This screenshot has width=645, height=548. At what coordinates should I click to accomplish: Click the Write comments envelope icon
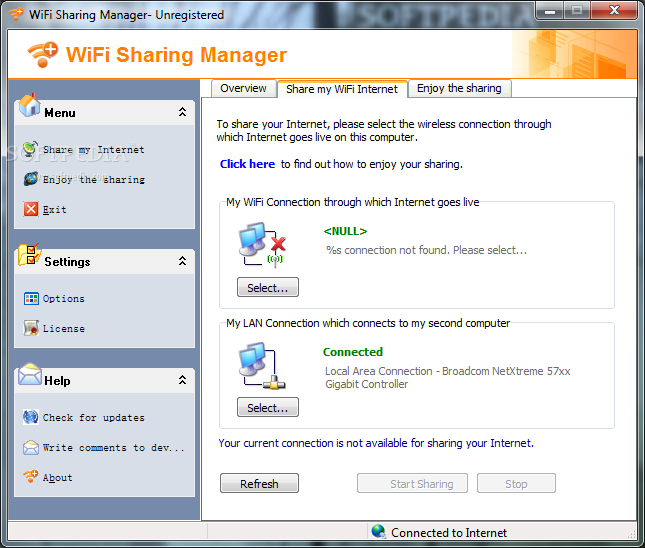tap(31, 448)
